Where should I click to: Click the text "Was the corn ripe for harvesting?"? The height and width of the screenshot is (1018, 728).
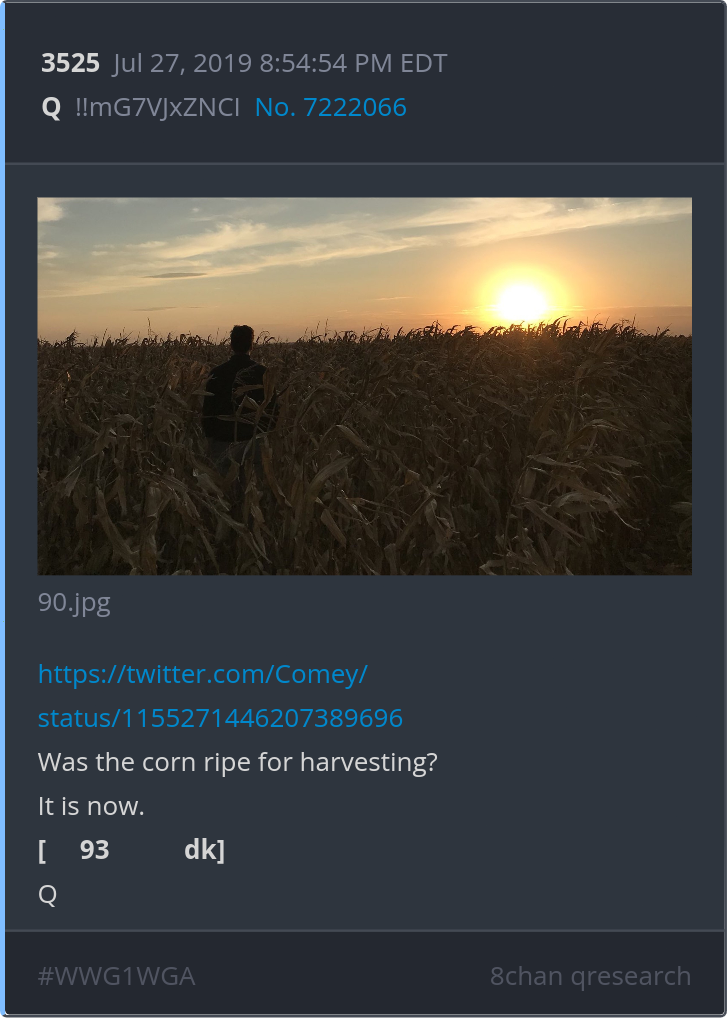pos(238,762)
